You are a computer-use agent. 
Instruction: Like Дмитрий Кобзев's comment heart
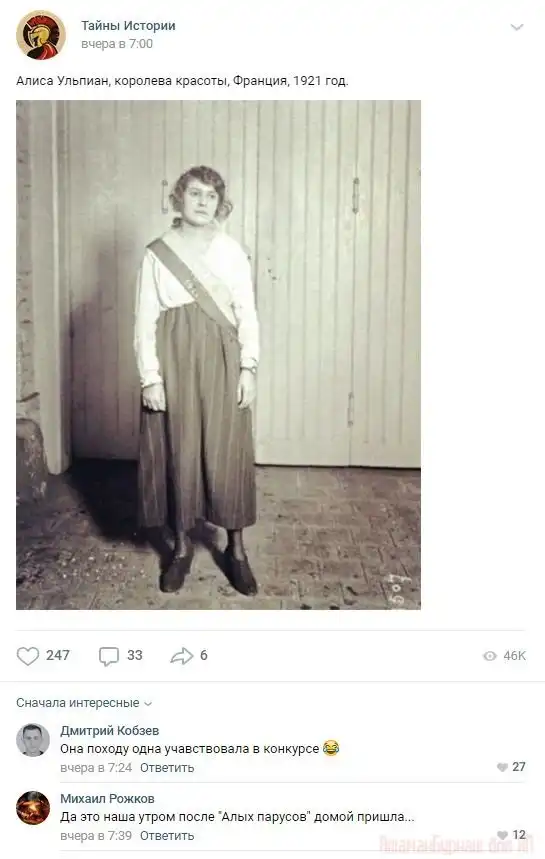pos(502,767)
